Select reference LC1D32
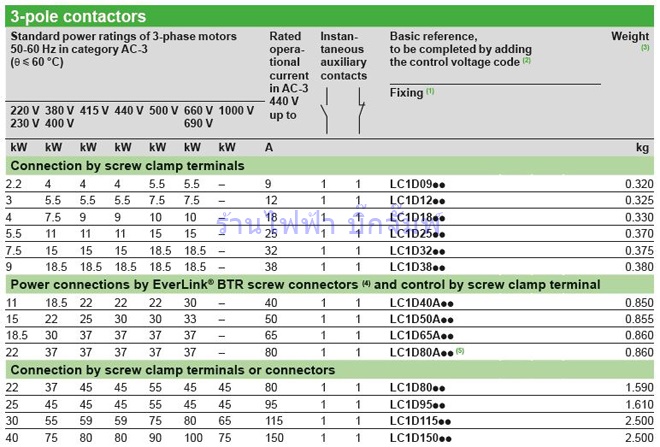Screen dimensions: 660x447 coord(417,250)
